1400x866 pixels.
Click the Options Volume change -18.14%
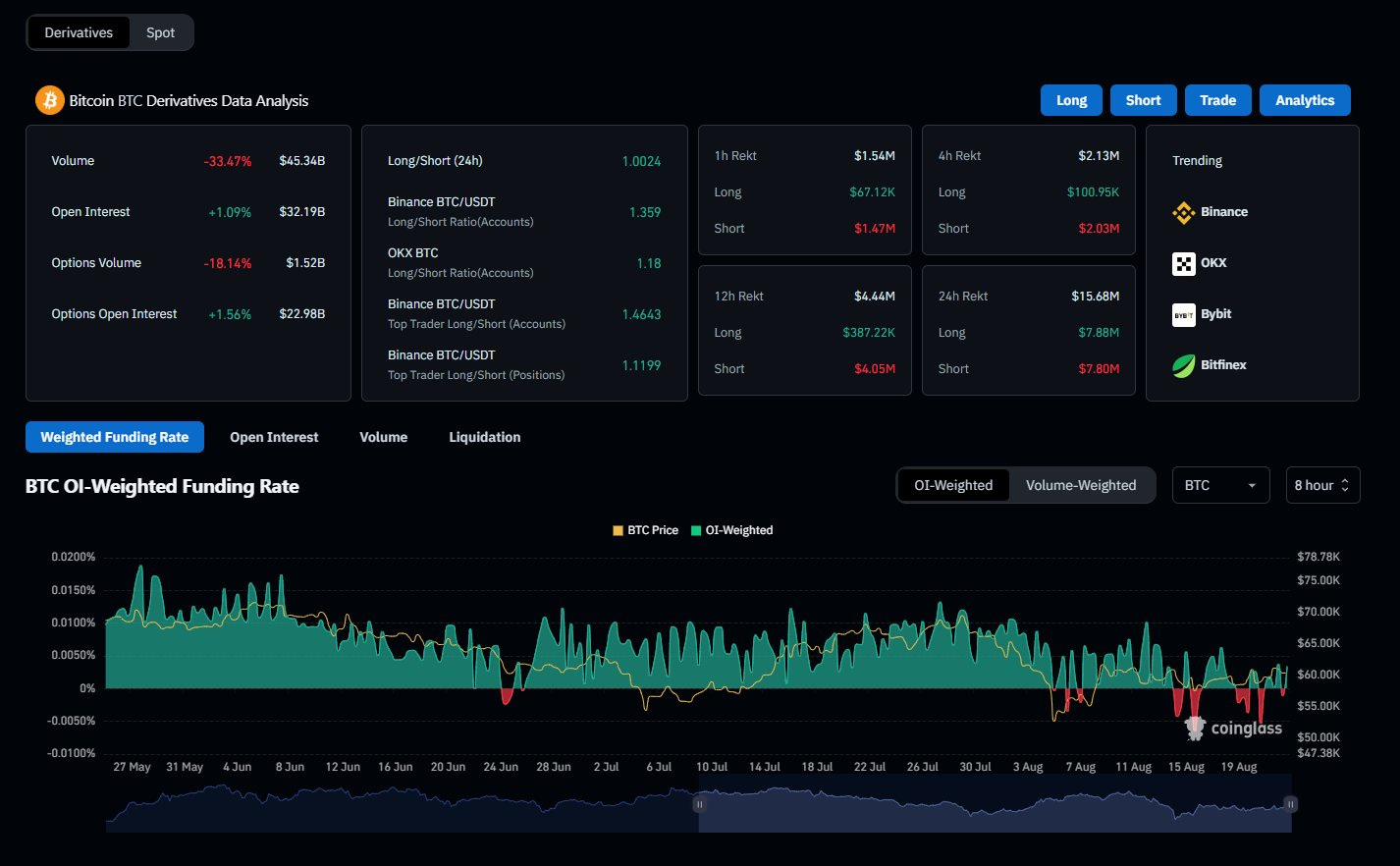228,263
